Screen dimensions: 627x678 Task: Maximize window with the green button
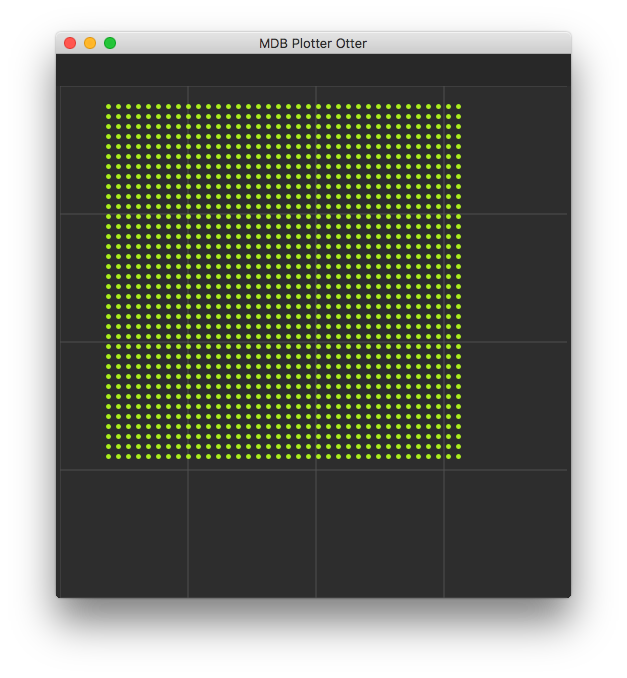point(110,43)
